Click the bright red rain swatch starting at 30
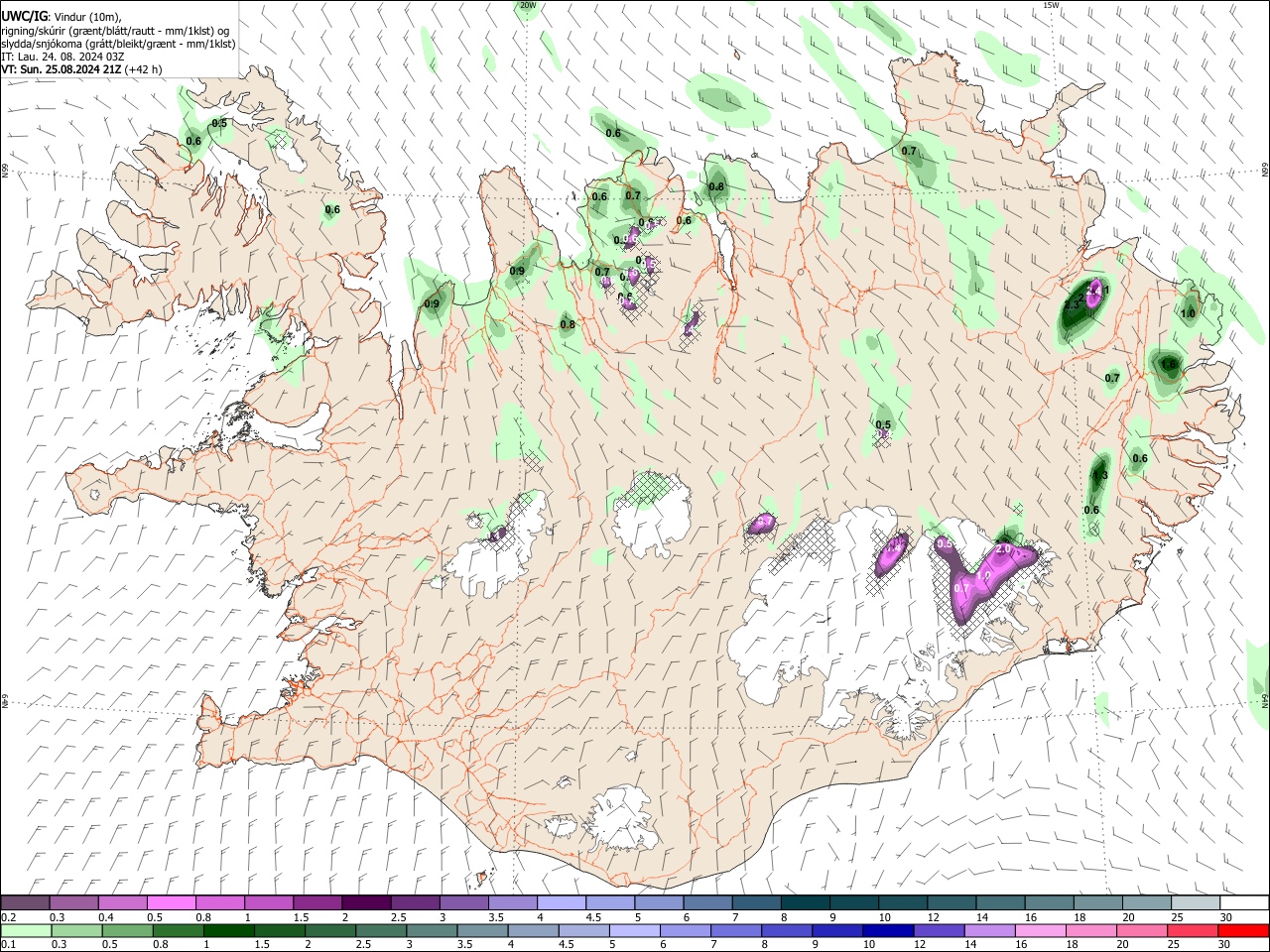This screenshot has height=952, width=1270. (1242, 930)
